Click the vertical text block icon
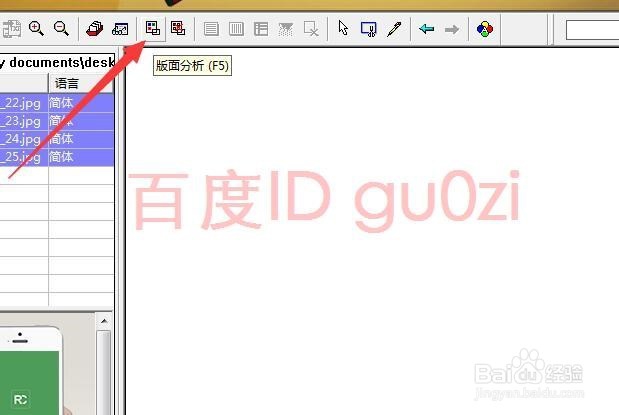The width and height of the screenshot is (619, 415). point(236,29)
